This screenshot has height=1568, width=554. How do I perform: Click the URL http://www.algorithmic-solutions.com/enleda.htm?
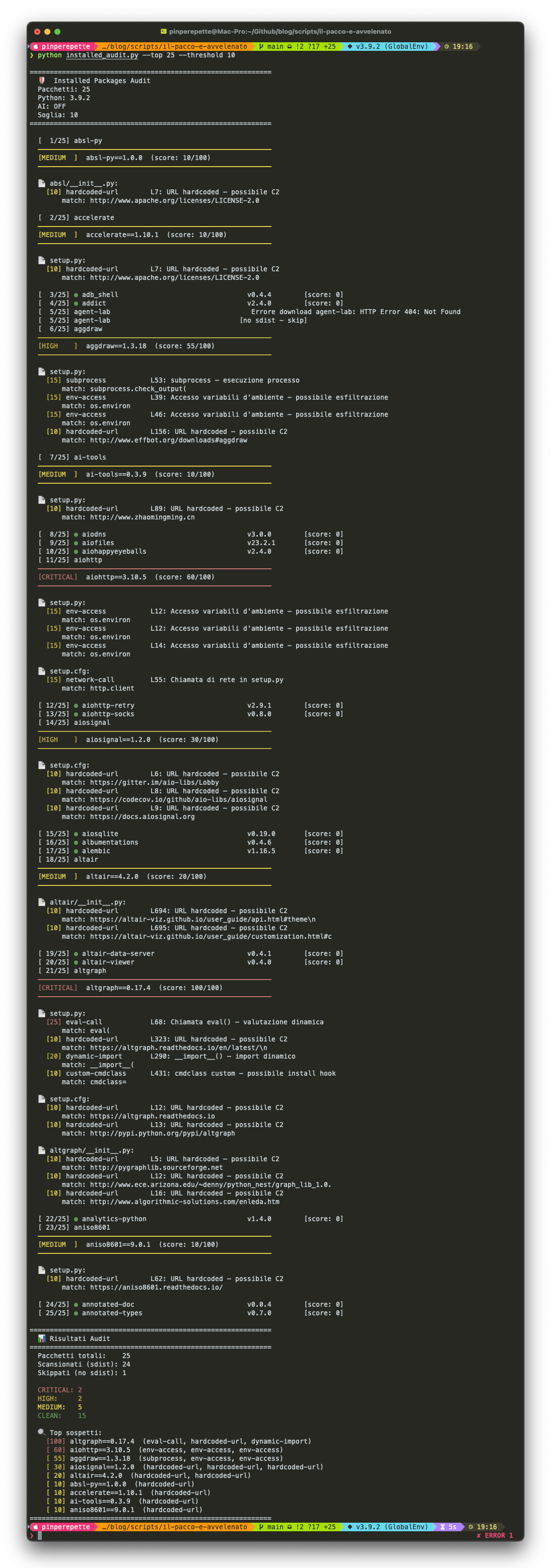(185, 1202)
